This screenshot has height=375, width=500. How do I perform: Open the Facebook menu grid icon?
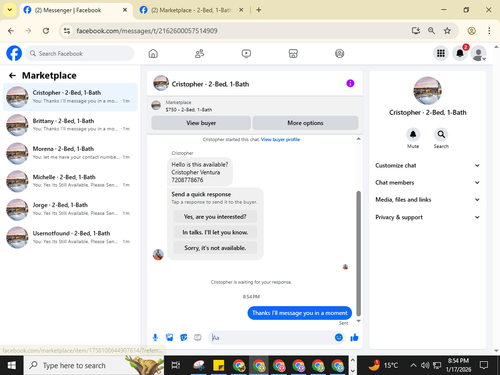(441, 53)
